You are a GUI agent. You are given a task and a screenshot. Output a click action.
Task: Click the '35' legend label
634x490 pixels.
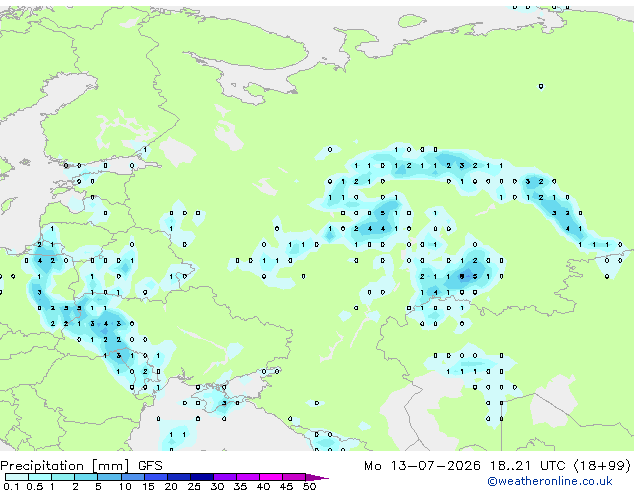click(x=240, y=486)
